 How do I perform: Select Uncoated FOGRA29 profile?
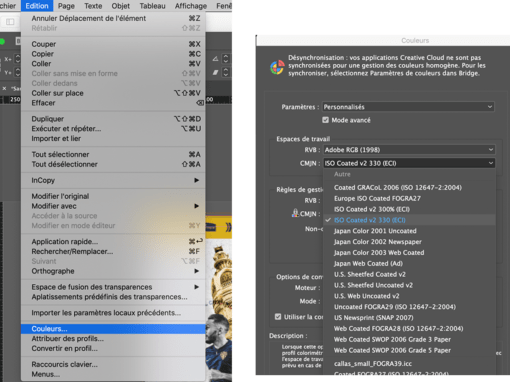(409, 307)
